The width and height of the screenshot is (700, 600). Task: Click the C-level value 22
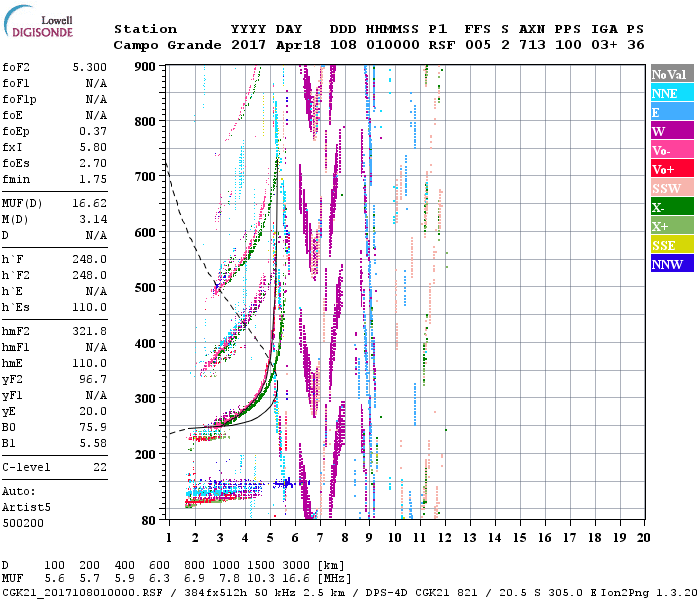100,467
